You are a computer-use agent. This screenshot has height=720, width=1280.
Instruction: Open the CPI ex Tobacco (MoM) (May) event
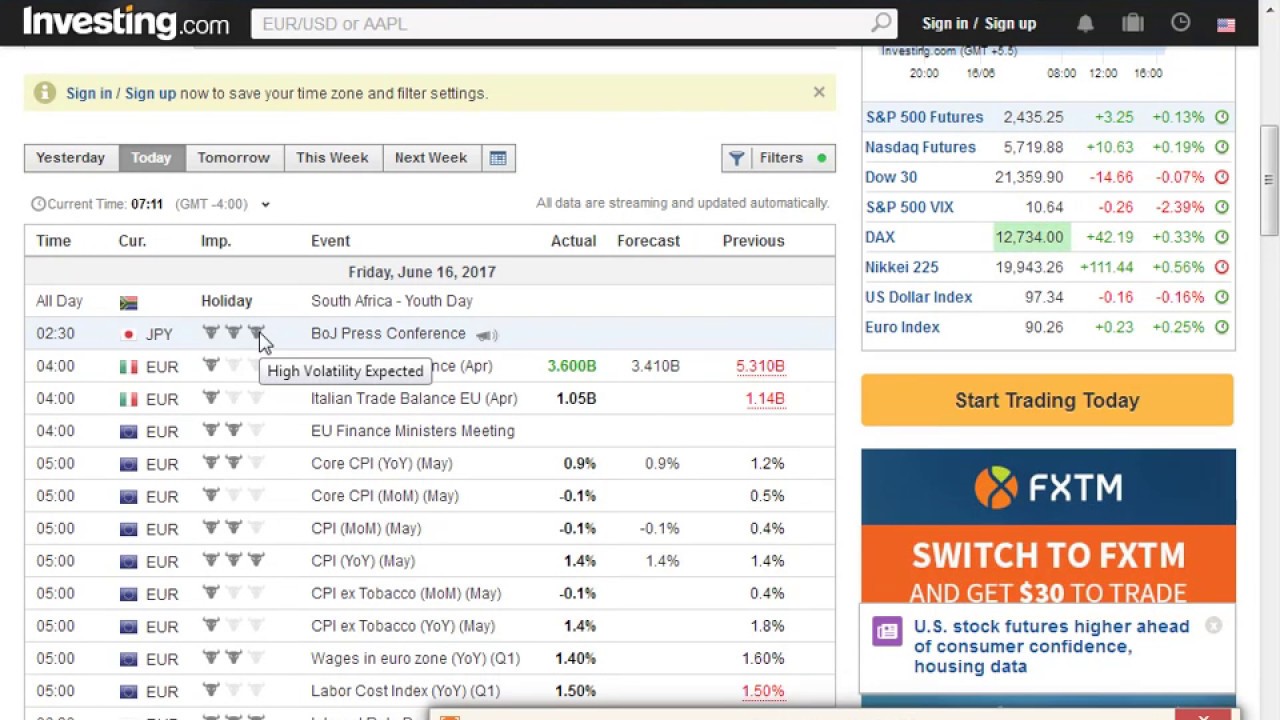(406, 593)
